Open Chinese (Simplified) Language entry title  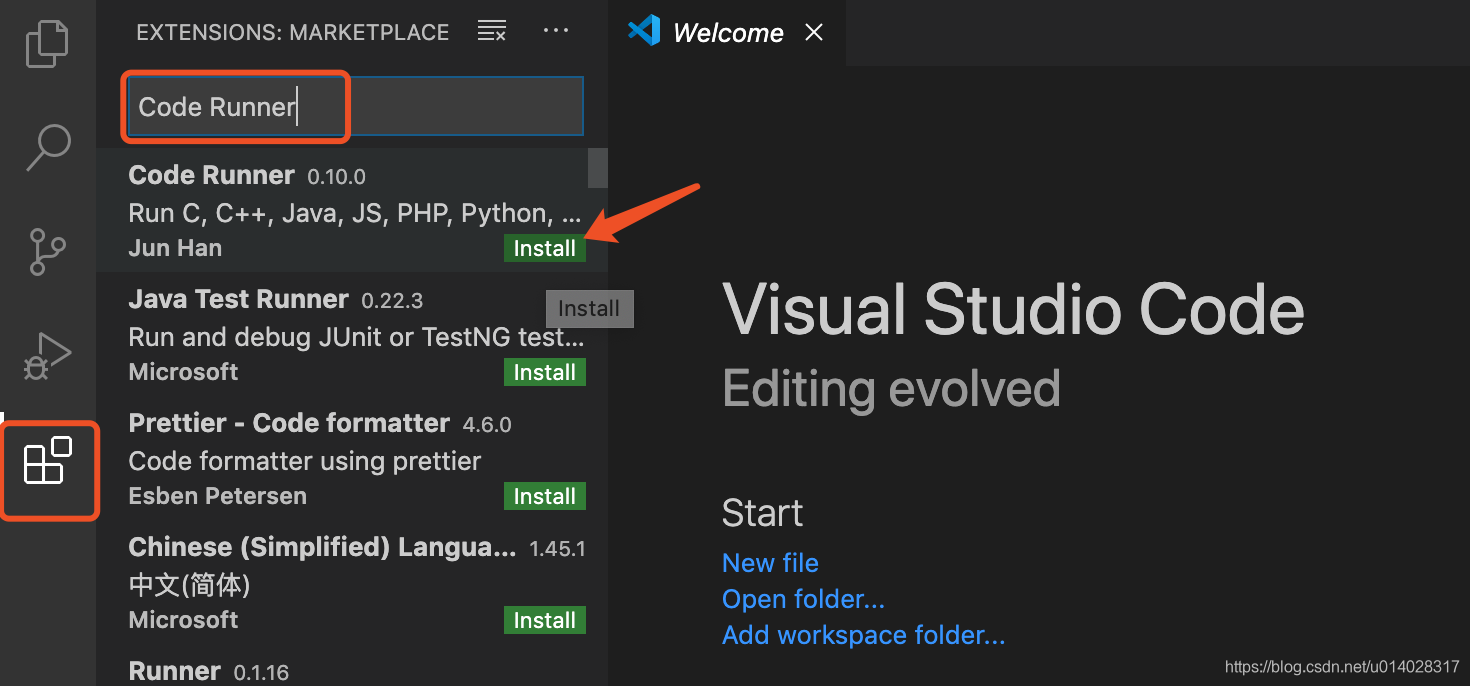(323, 547)
